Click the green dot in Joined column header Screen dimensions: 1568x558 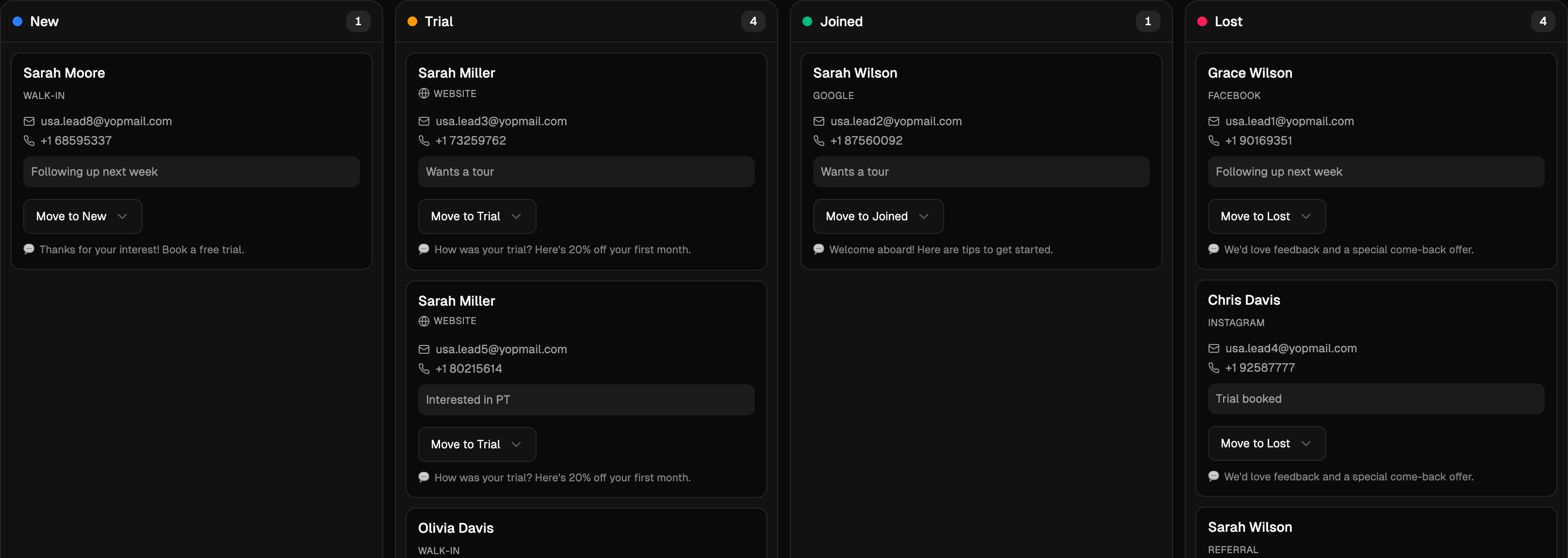pyautogui.click(x=807, y=21)
